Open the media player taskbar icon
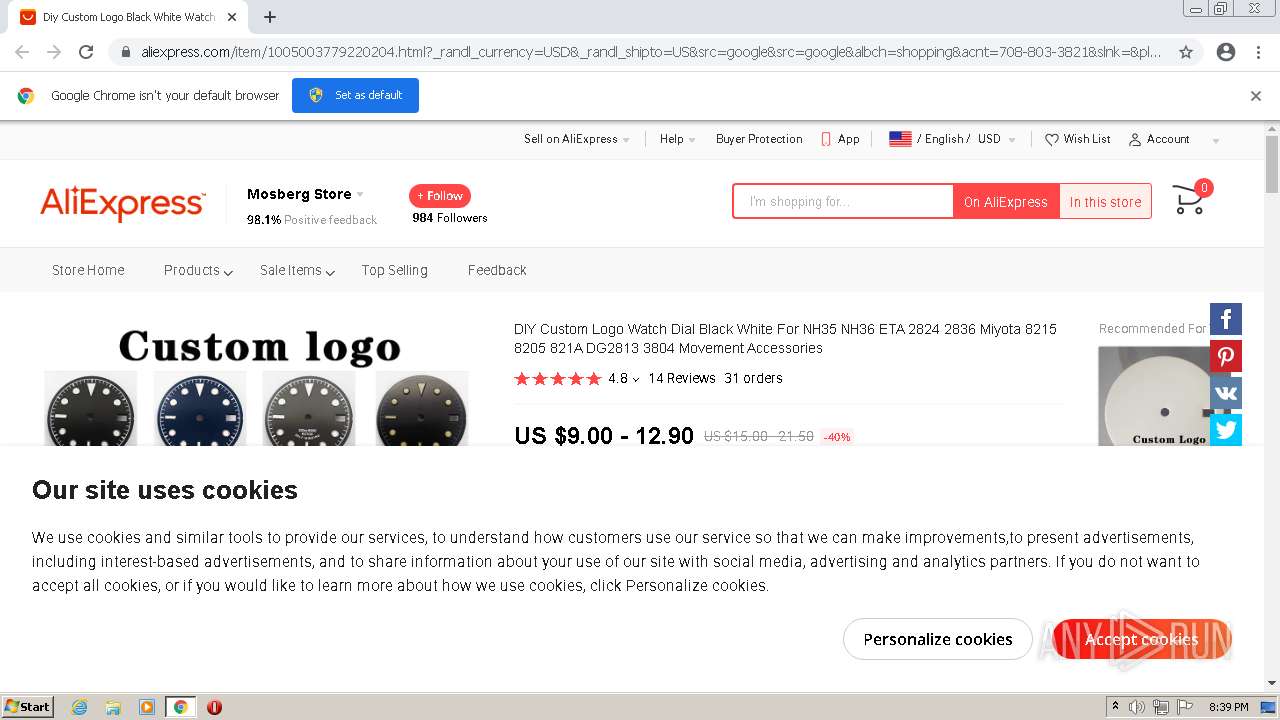The image size is (1280, 720). coord(147,707)
